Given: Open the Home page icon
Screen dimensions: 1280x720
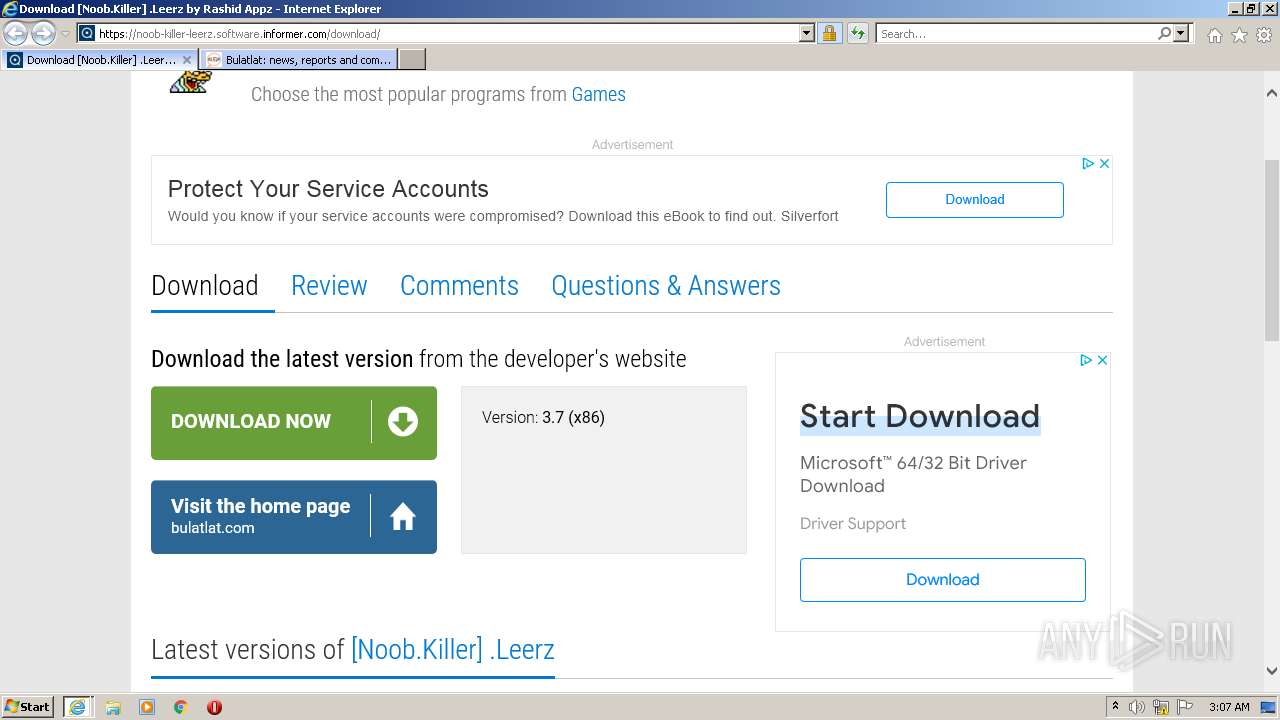Looking at the screenshot, I should (1214, 35).
